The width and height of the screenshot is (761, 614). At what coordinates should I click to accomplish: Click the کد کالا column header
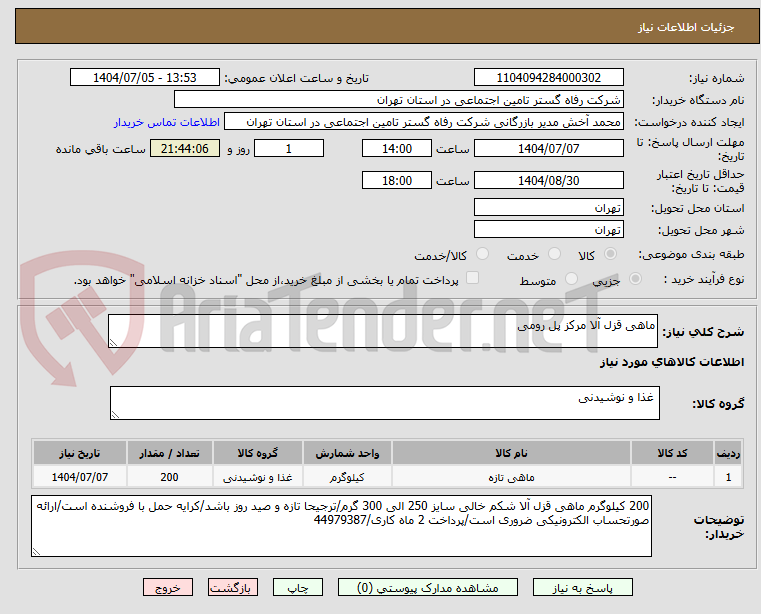tap(672, 453)
